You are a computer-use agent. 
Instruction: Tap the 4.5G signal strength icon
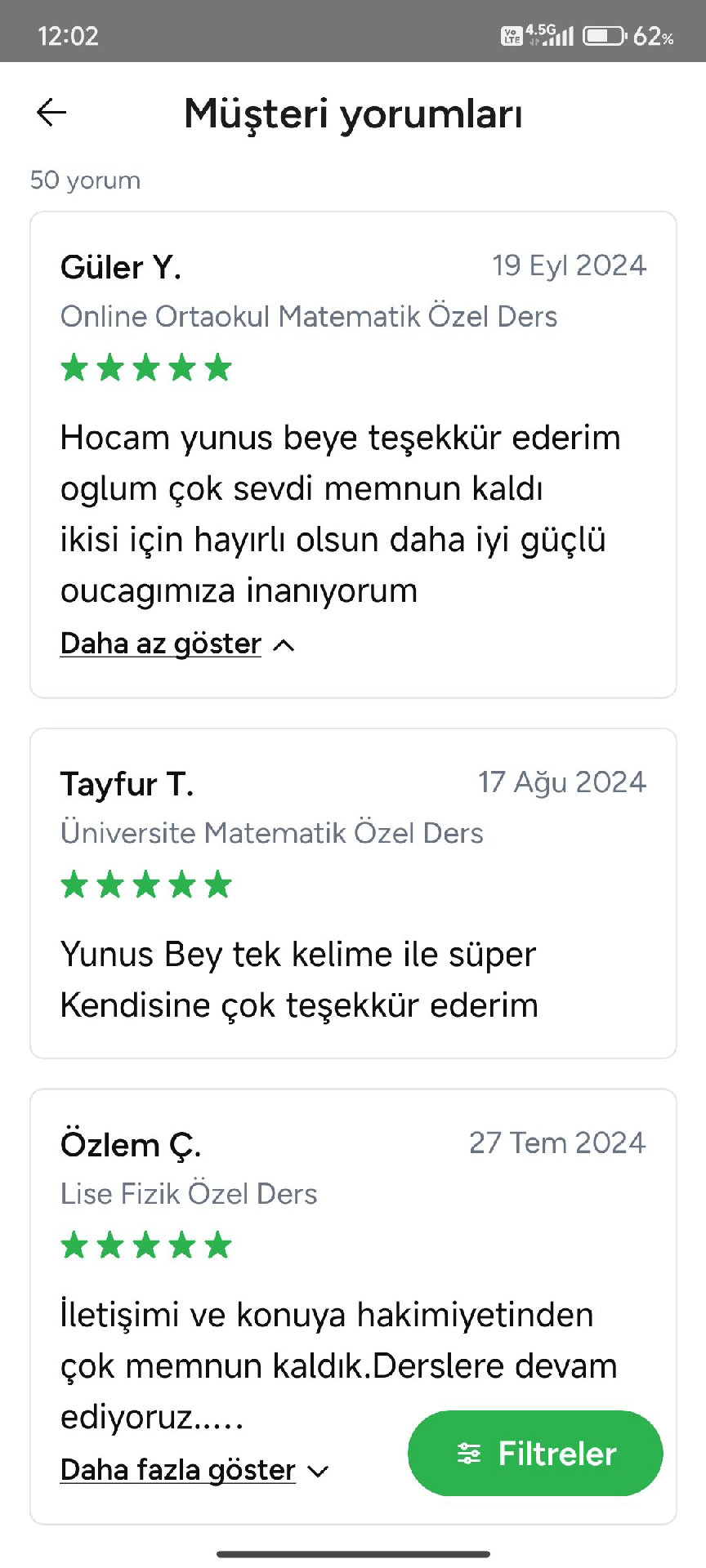click(550, 35)
